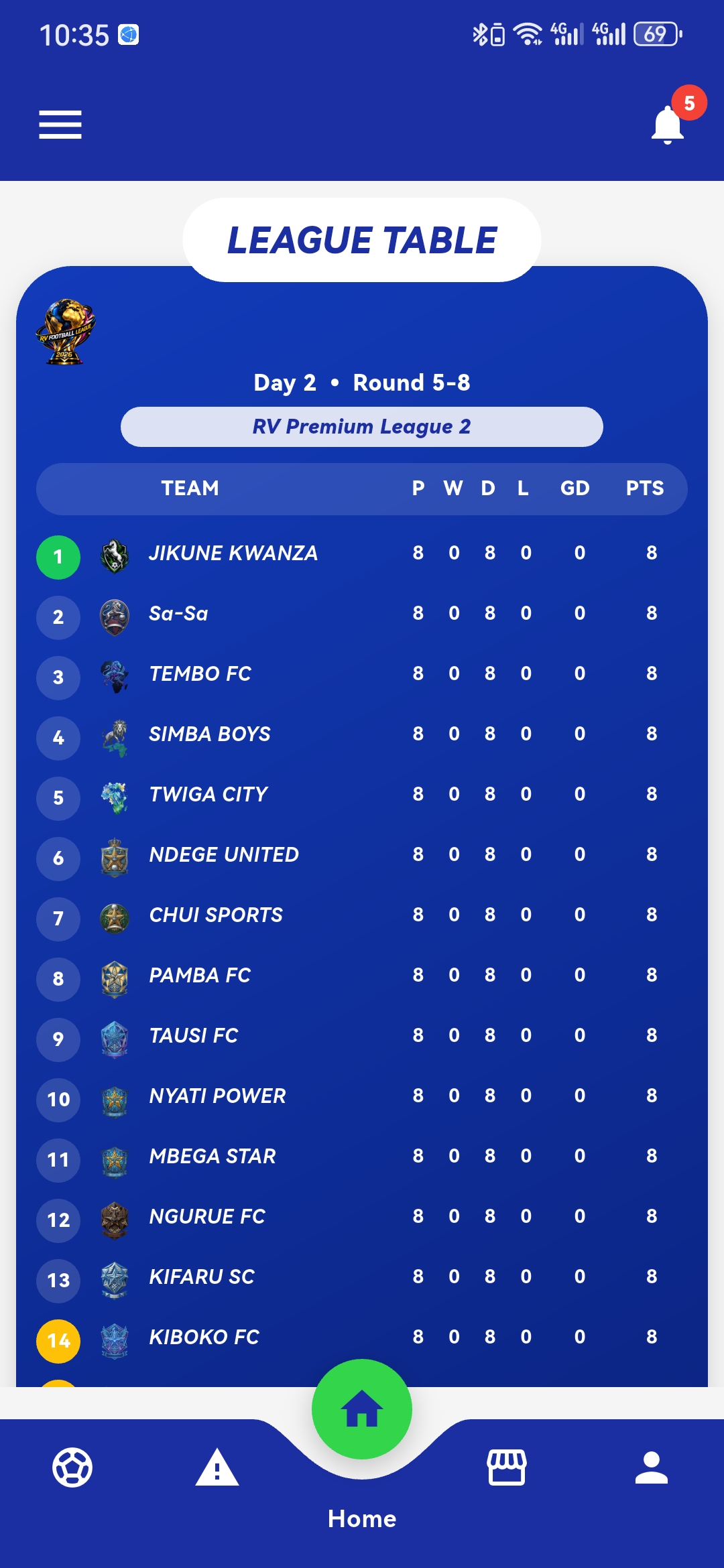Open TEMBO FC team row

(x=362, y=674)
